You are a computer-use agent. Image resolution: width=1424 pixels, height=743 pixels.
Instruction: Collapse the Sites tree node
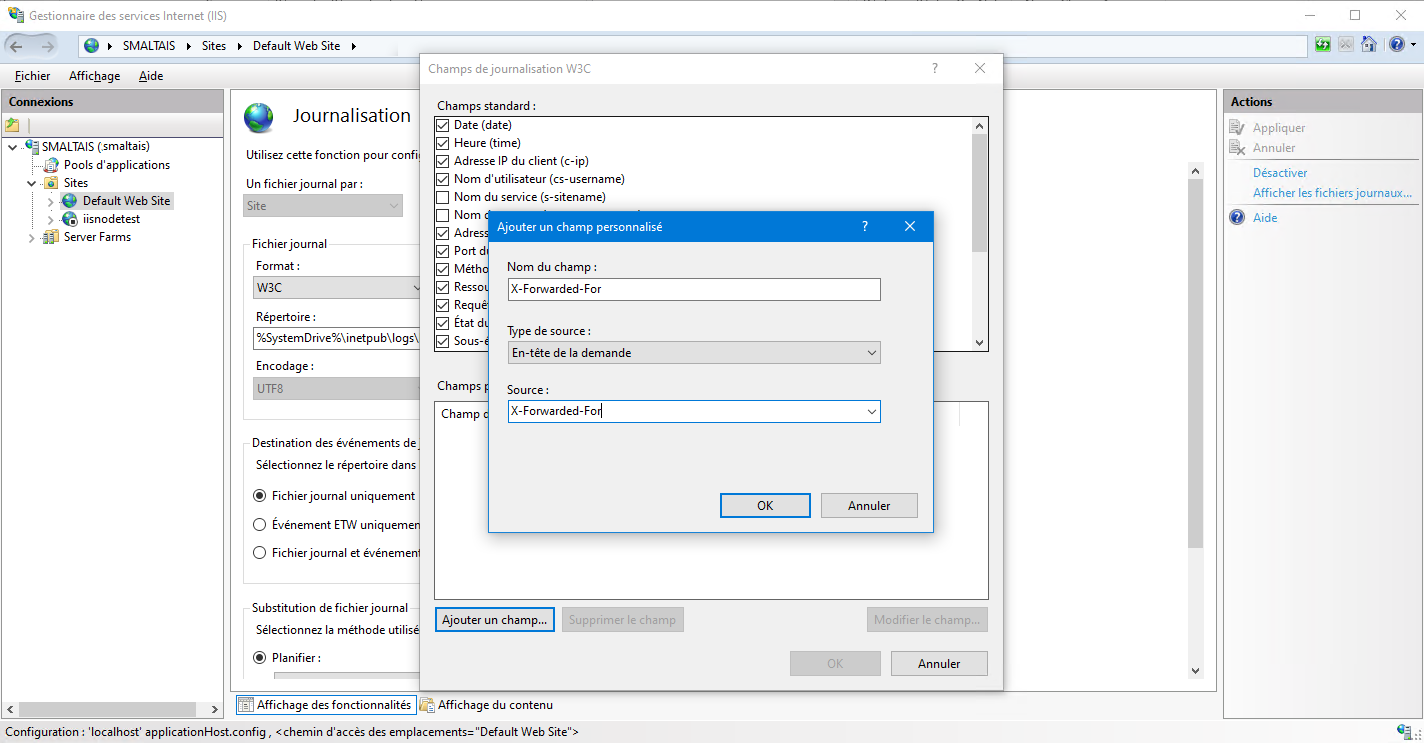[x=32, y=183]
